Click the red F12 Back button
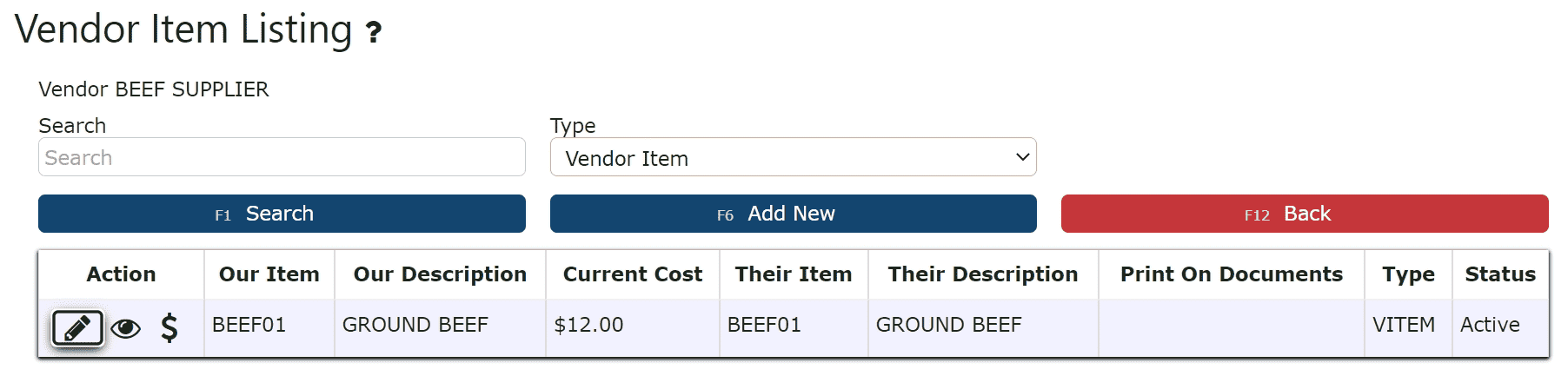Viewport: 1568px width, 376px height. coord(1305,214)
